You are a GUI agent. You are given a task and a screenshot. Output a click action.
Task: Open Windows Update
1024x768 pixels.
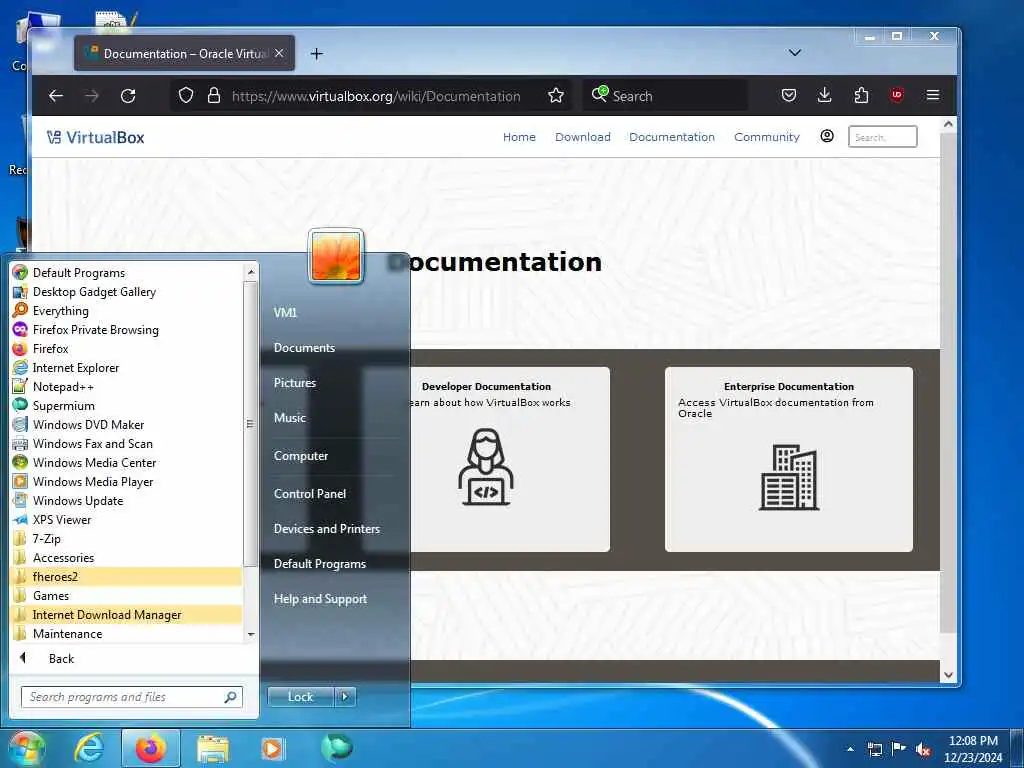tap(127, 501)
